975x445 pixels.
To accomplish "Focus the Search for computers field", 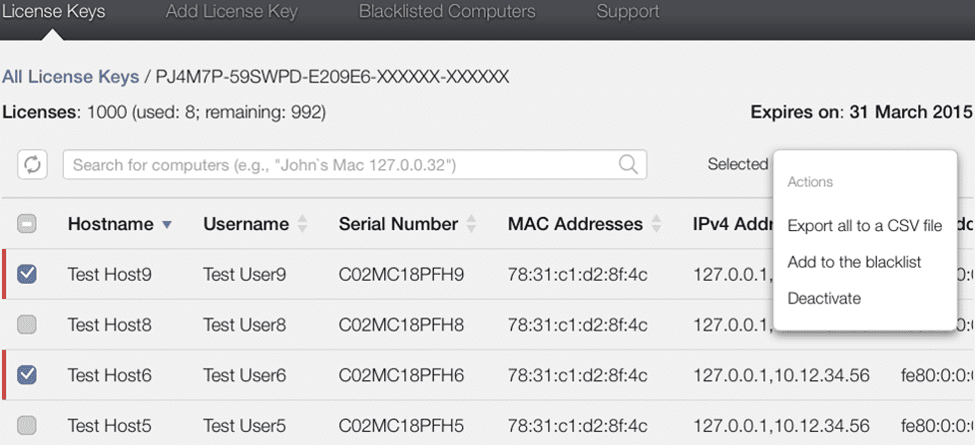I will (x=355, y=165).
